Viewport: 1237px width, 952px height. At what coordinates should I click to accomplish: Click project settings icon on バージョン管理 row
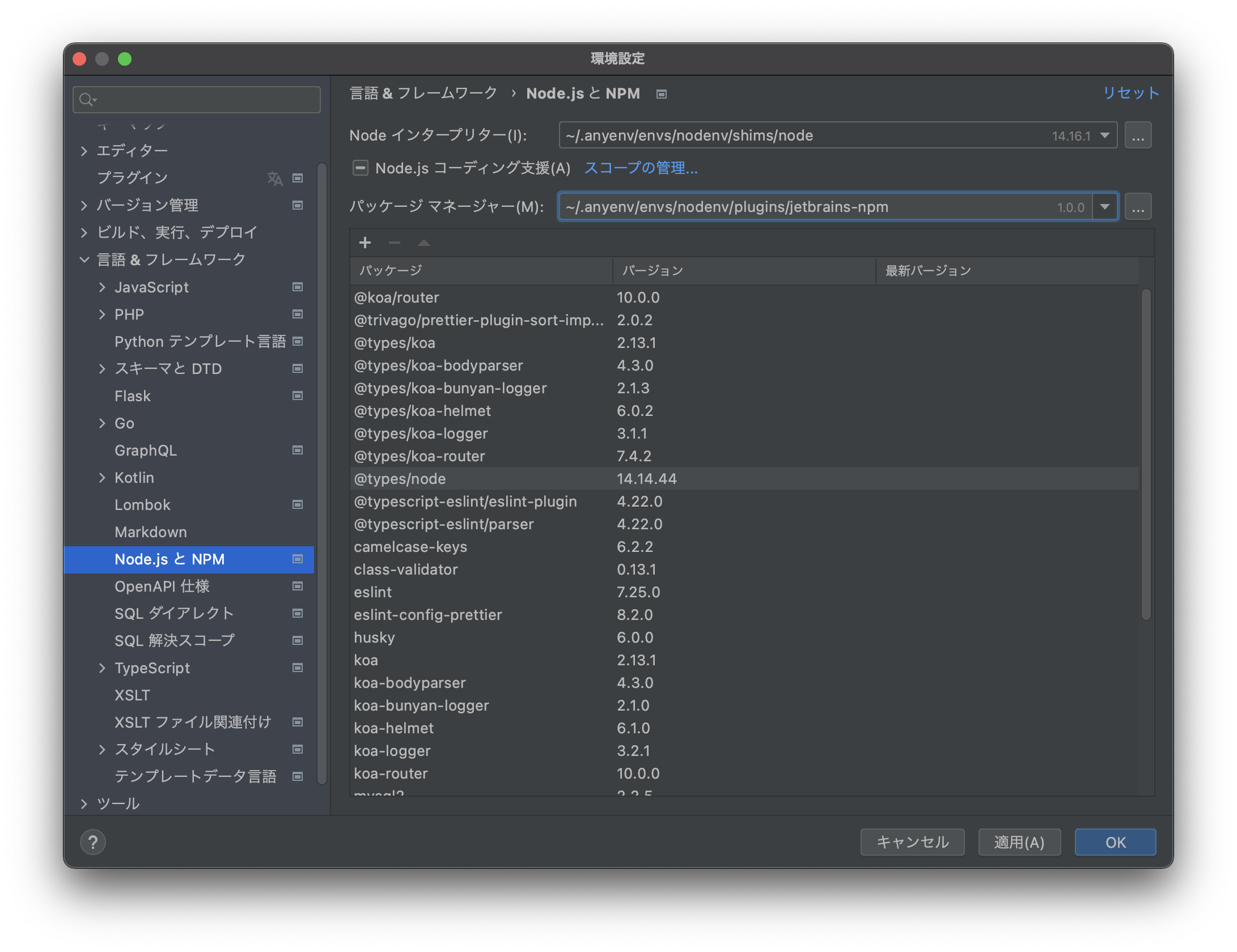[x=297, y=206]
